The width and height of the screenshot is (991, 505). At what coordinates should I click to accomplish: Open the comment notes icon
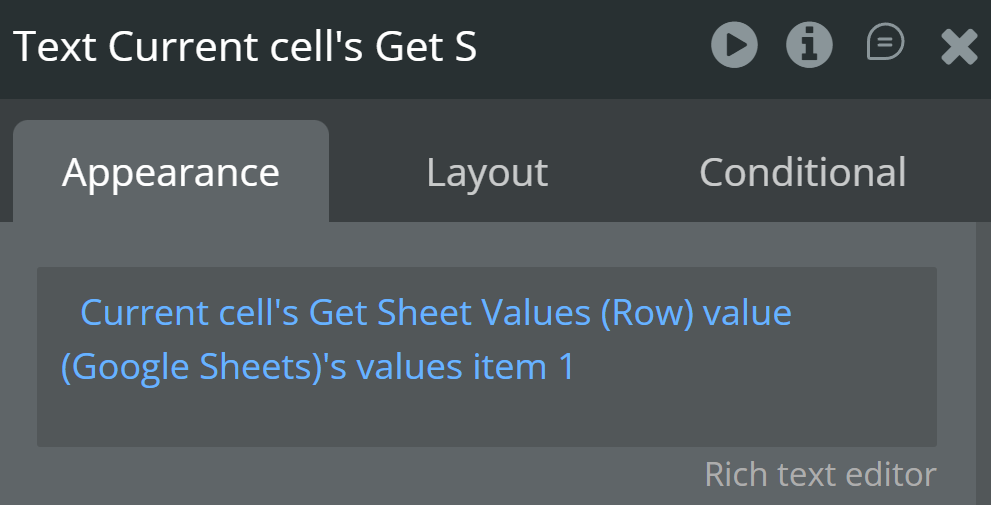click(x=885, y=44)
